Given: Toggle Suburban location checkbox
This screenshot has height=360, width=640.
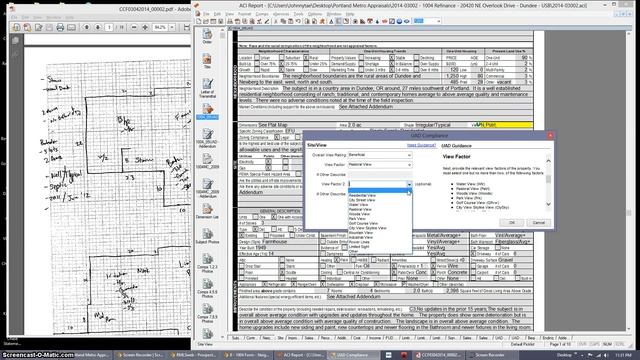Looking at the screenshot, I should (282, 58).
